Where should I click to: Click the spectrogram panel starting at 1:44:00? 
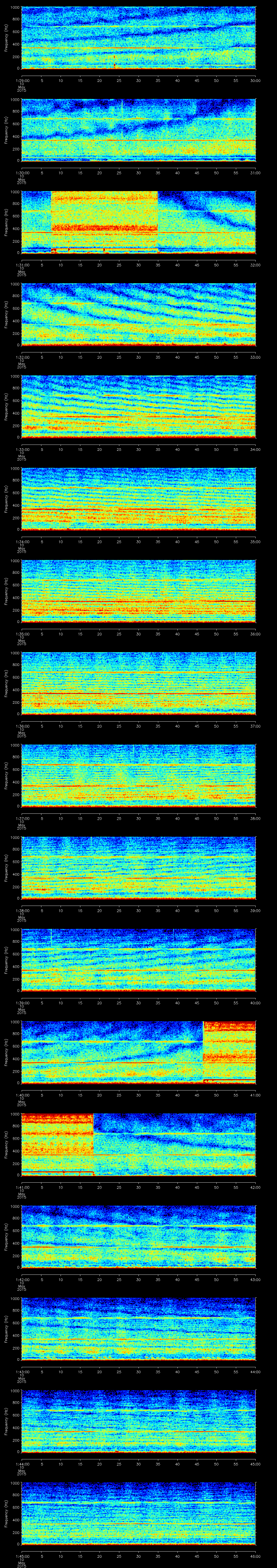pos(138,1421)
